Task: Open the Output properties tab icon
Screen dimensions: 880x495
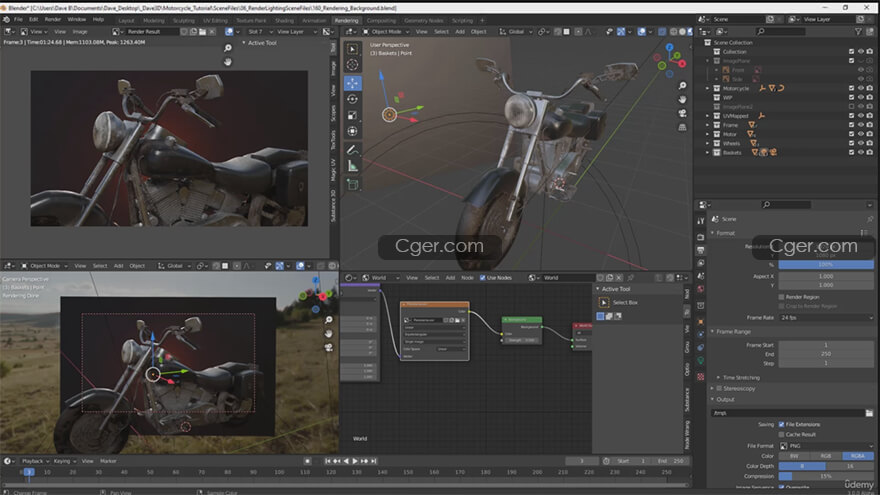Action: [x=700, y=250]
